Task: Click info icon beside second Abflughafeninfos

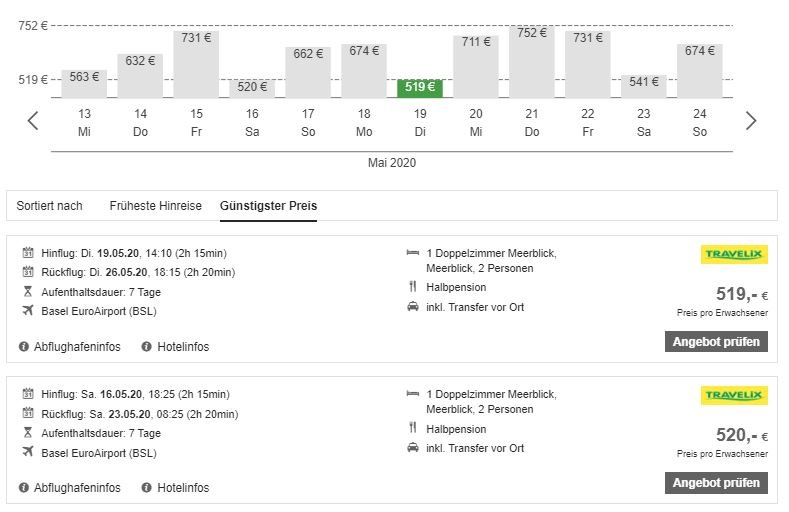Action: (x=24, y=488)
